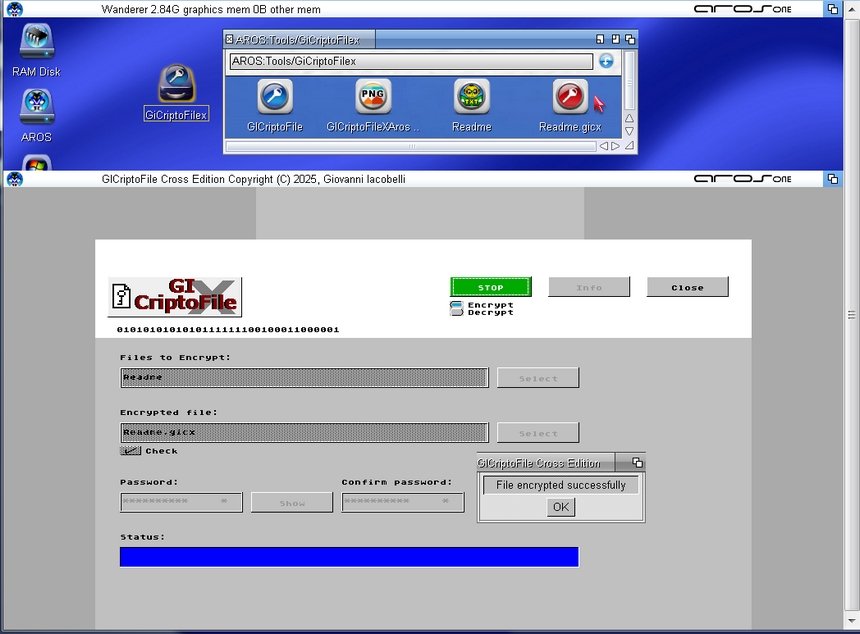Click the "File encrypted successfully" message text
860x634 pixels.
pyautogui.click(x=561, y=485)
